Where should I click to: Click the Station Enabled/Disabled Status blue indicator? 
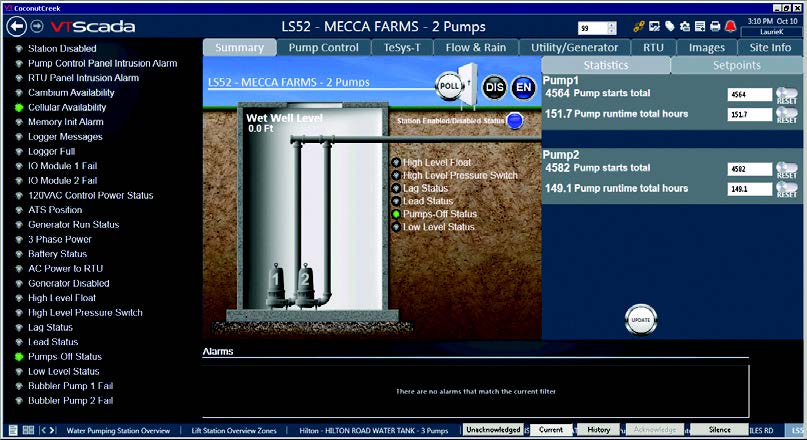click(515, 120)
